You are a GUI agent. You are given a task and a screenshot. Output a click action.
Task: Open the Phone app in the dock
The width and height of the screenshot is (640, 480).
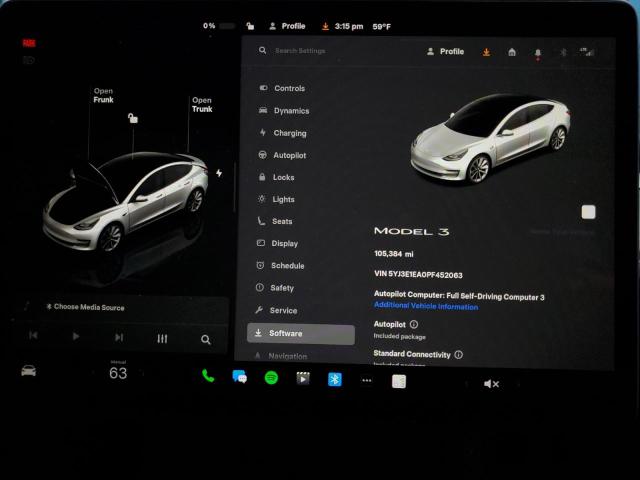pyautogui.click(x=208, y=377)
